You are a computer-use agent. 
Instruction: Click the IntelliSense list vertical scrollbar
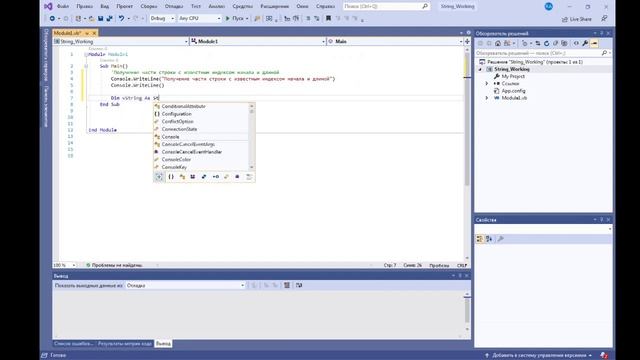point(251,137)
